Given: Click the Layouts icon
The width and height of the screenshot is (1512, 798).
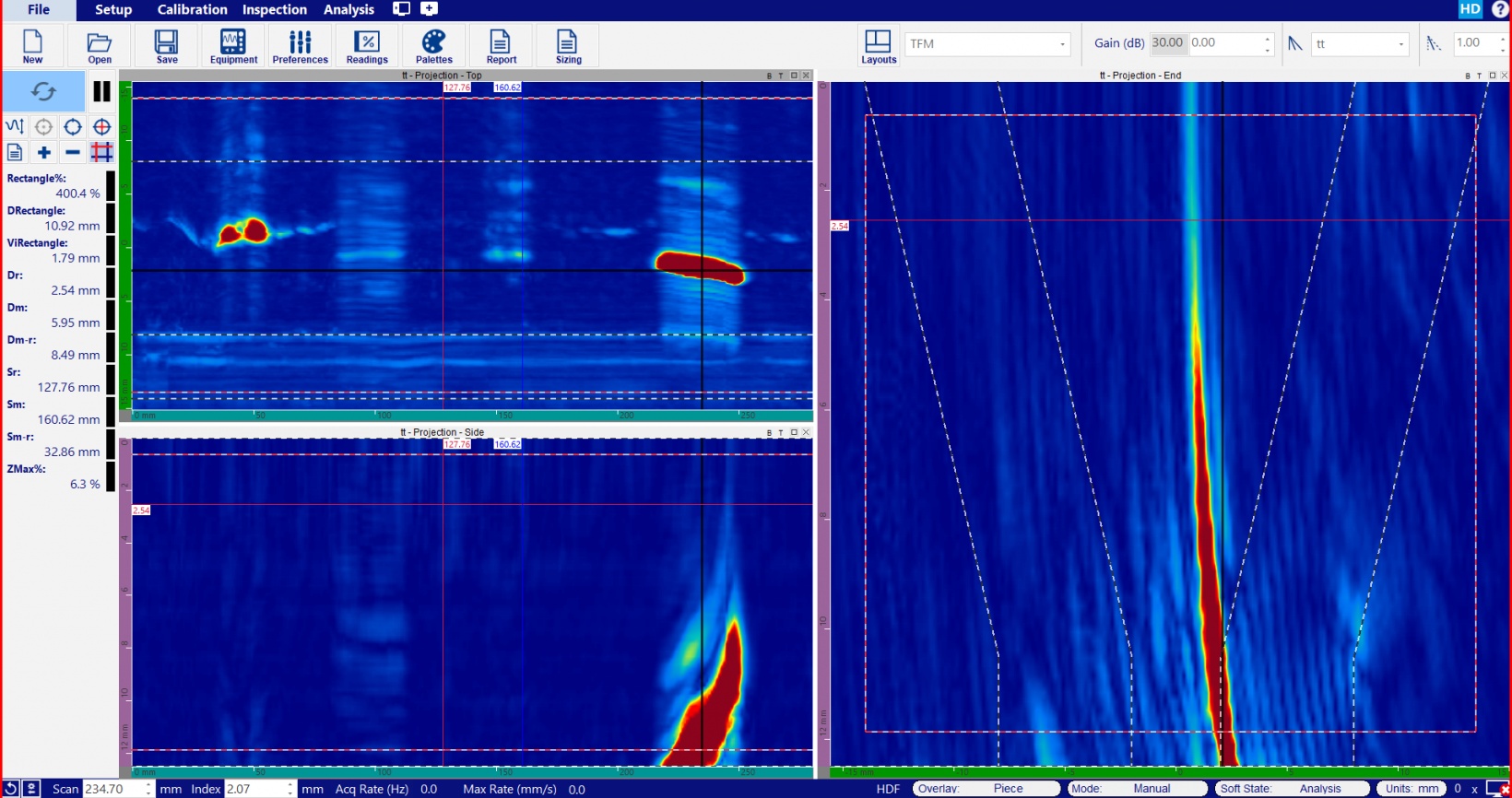Looking at the screenshot, I should (x=878, y=45).
